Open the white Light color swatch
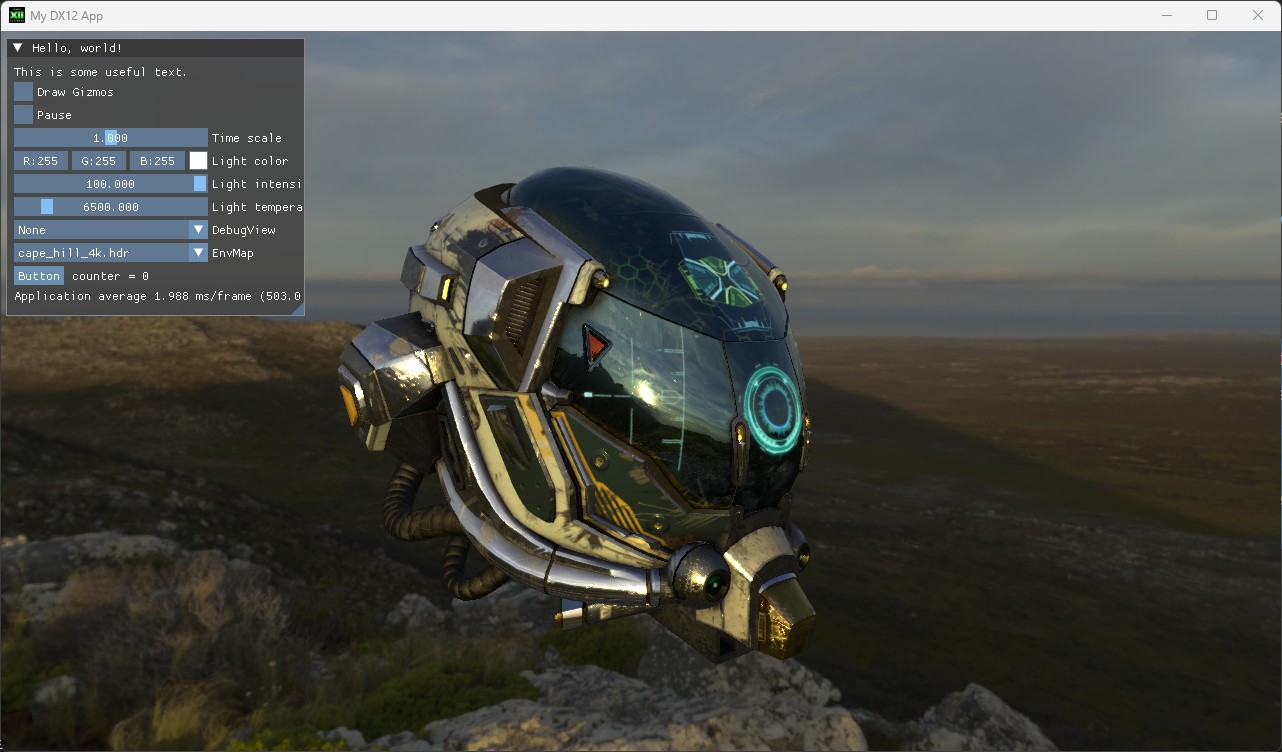Image resolution: width=1282 pixels, height=752 pixels. pos(198,161)
